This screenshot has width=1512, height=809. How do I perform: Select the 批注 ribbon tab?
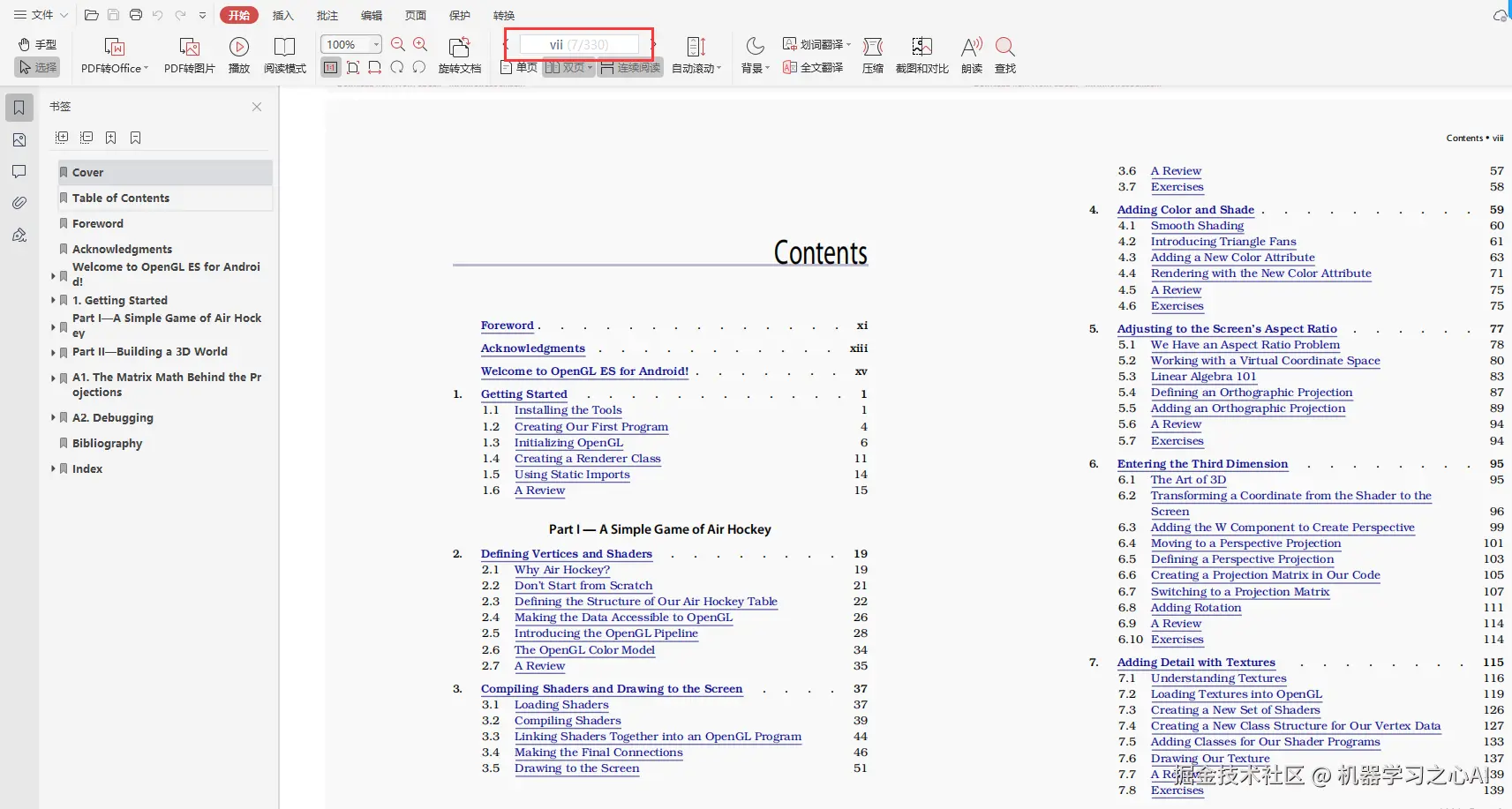coord(327,15)
